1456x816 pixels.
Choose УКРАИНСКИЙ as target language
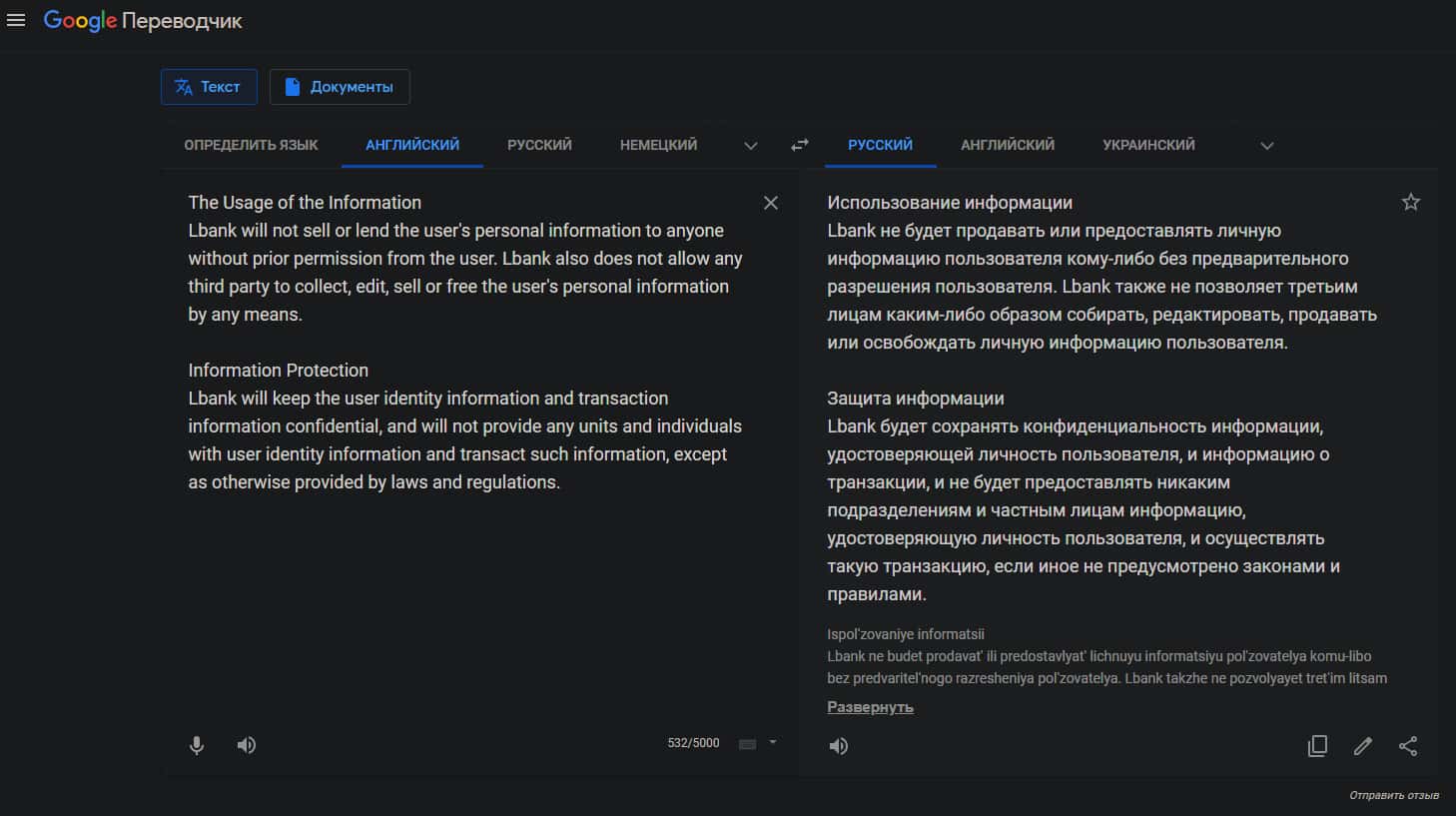(1148, 145)
